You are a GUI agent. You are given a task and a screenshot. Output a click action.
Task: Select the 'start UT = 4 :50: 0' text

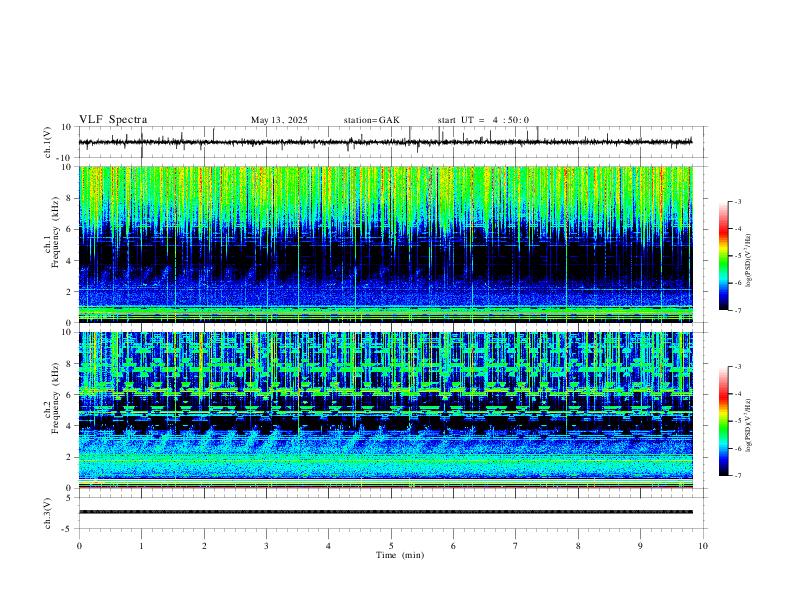483,120
